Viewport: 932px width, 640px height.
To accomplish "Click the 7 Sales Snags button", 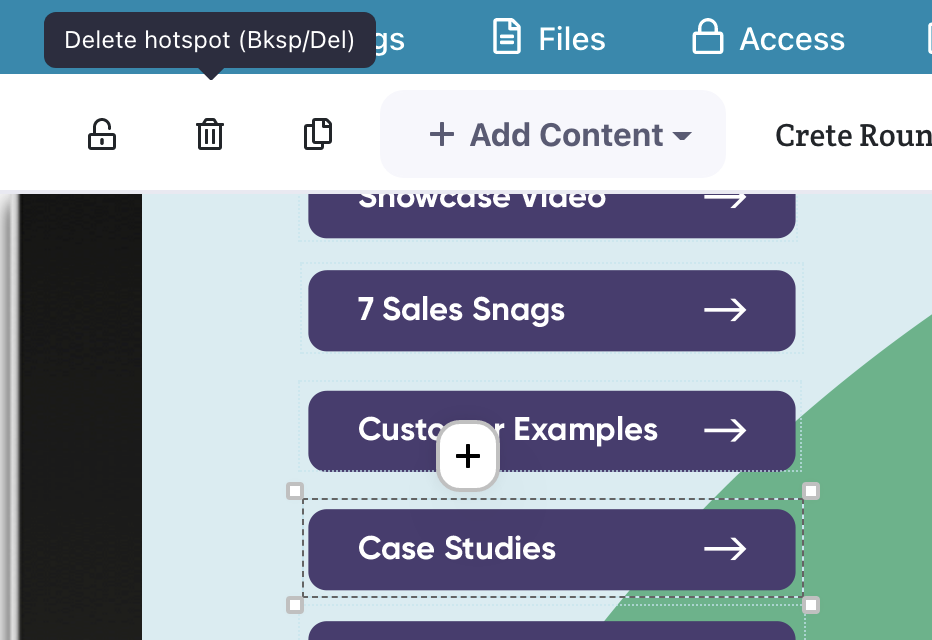I will [x=551, y=310].
